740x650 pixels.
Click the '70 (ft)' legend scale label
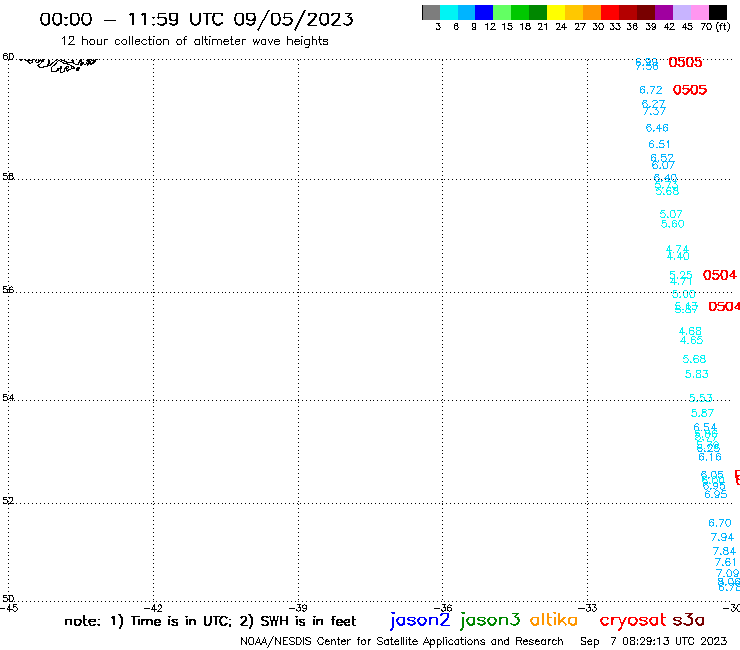[x=715, y=26]
